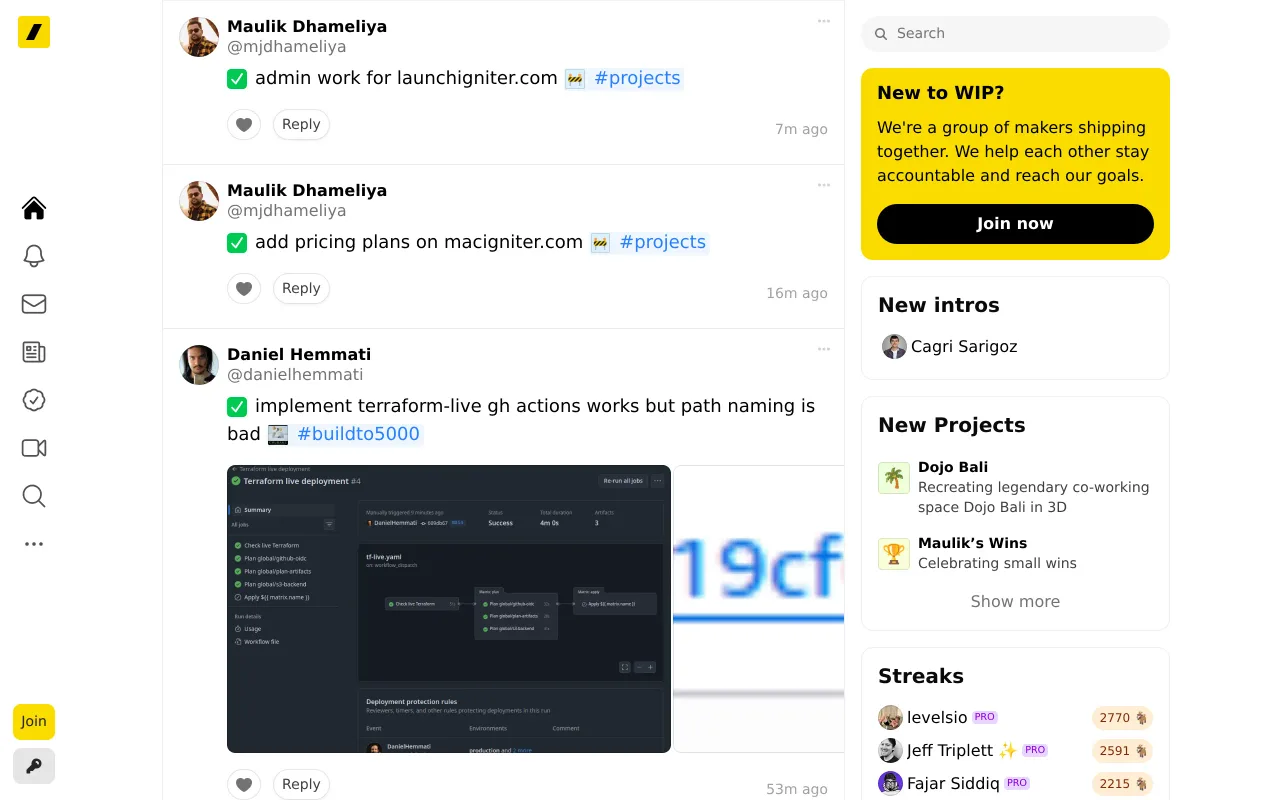Viewport: 1280px width, 800px height.
Task: Focus the Search input field
Action: (x=1015, y=34)
